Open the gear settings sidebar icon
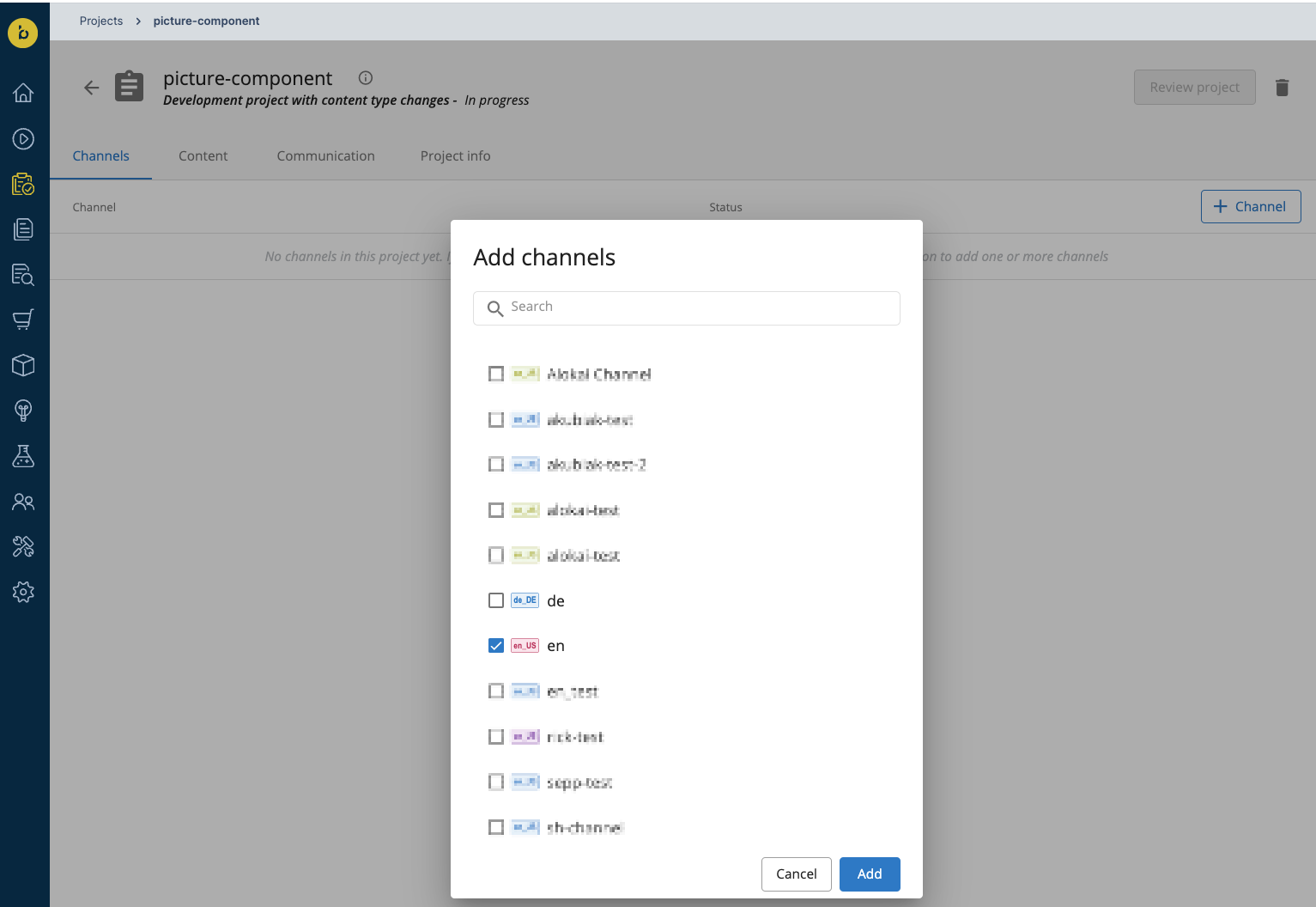This screenshot has width=1316, height=907. pos(23,592)
